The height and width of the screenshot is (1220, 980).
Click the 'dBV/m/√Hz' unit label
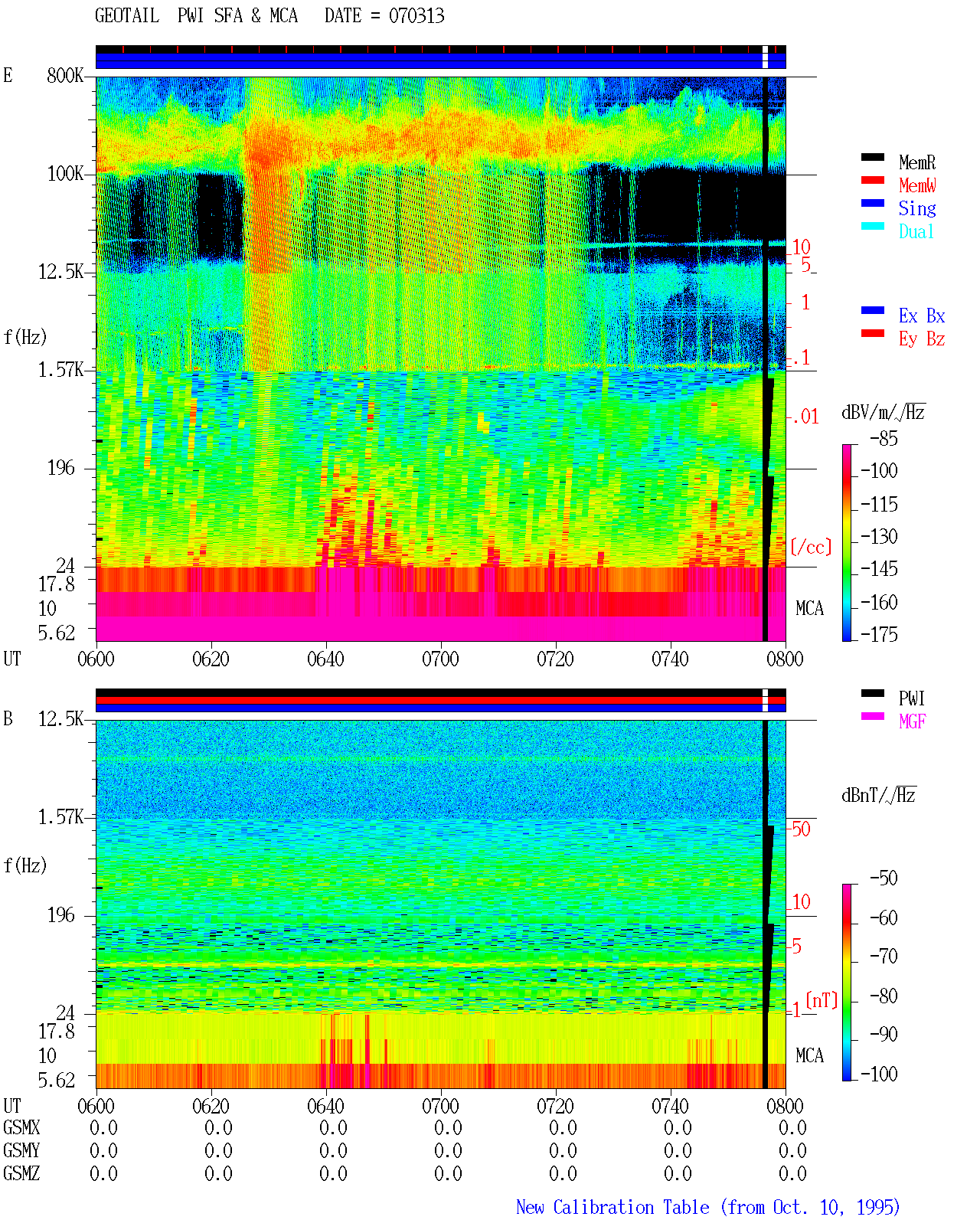(x=884, y=412)
